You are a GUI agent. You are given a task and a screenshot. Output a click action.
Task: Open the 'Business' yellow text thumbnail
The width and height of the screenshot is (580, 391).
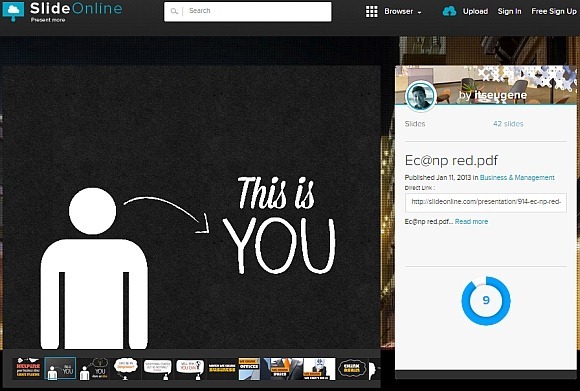(x=222, y=368)
